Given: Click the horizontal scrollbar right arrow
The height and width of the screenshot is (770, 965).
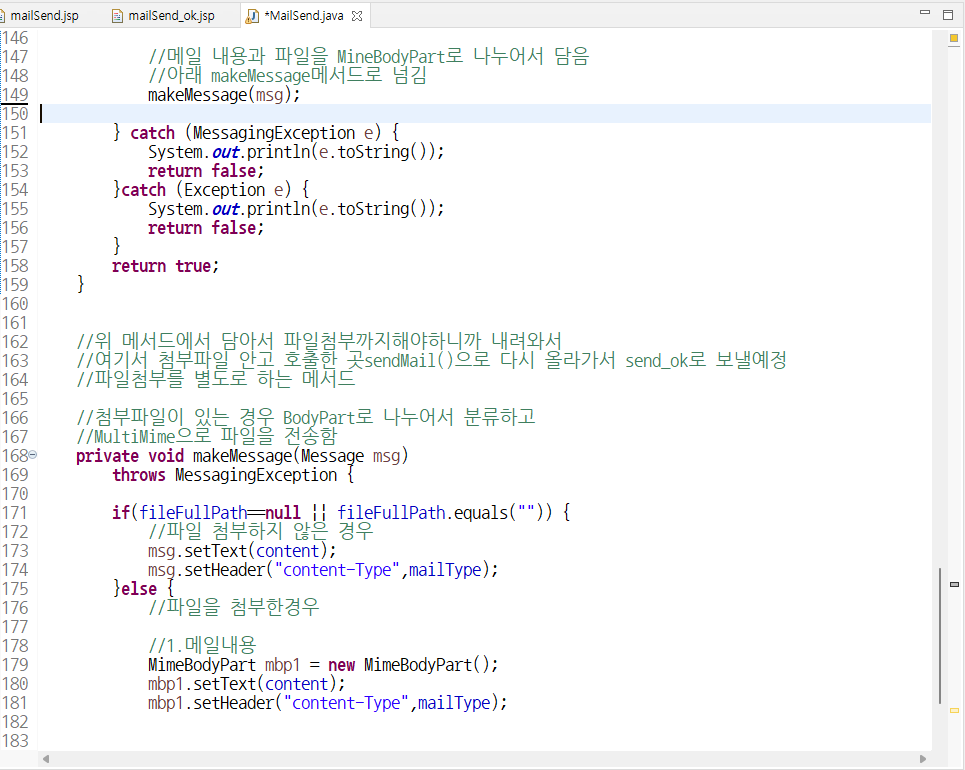Looking at the screenshot, I should point(923,759).
